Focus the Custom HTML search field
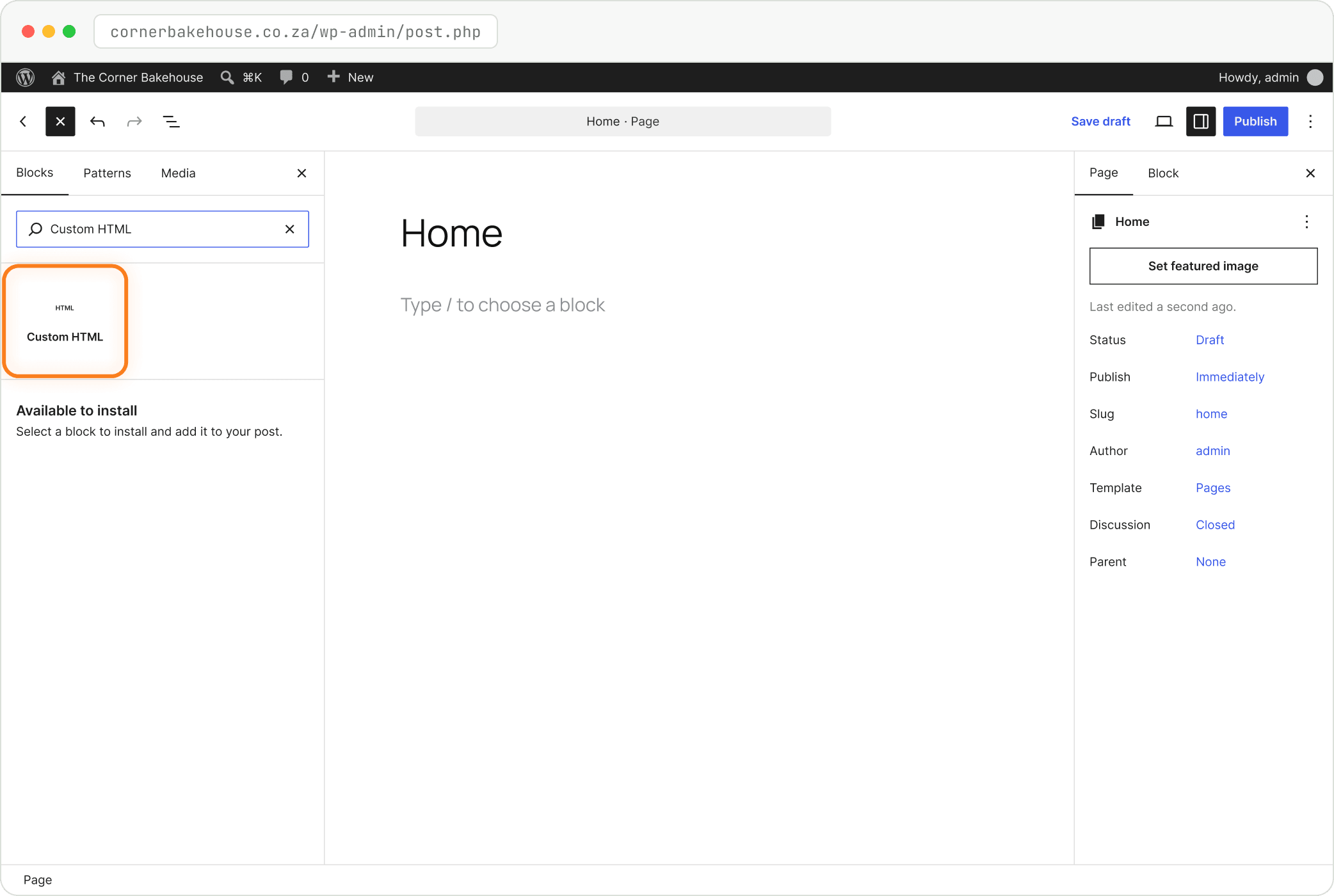Image resolution: width=1334 pixels, height=896 pixels. (x=163, y=229)
